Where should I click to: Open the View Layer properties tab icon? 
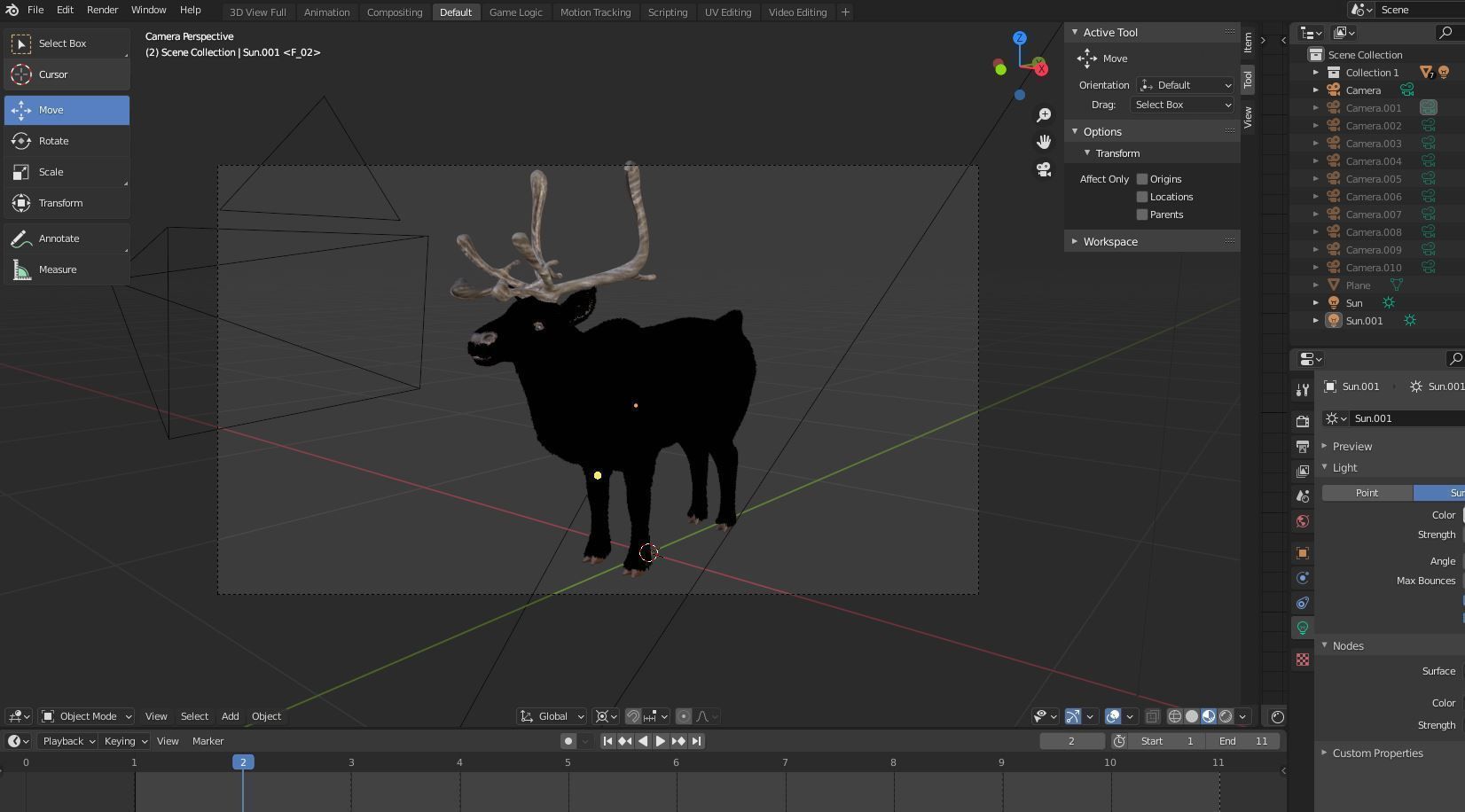tap(1303, 472)
